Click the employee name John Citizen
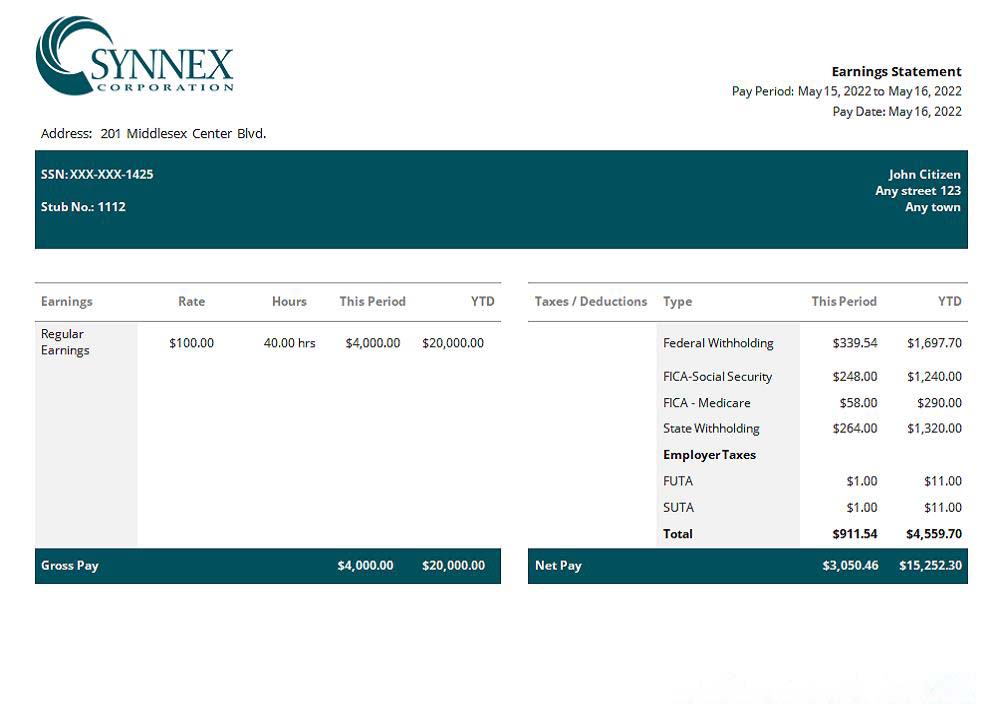This screenshot has height=720, width=1000. [x=924, y=174]
